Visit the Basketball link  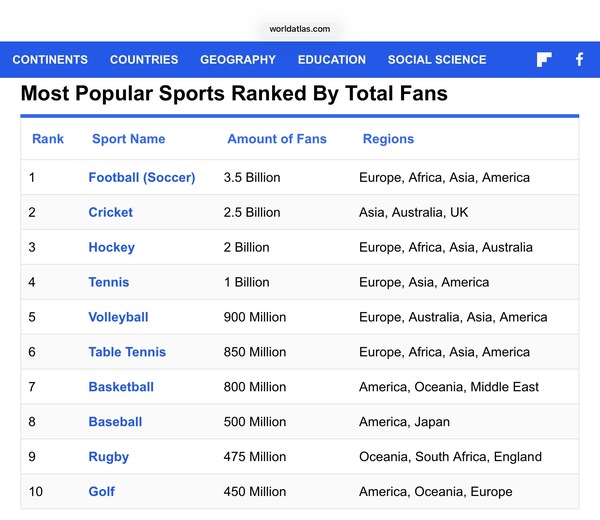(x=121, y=387)
